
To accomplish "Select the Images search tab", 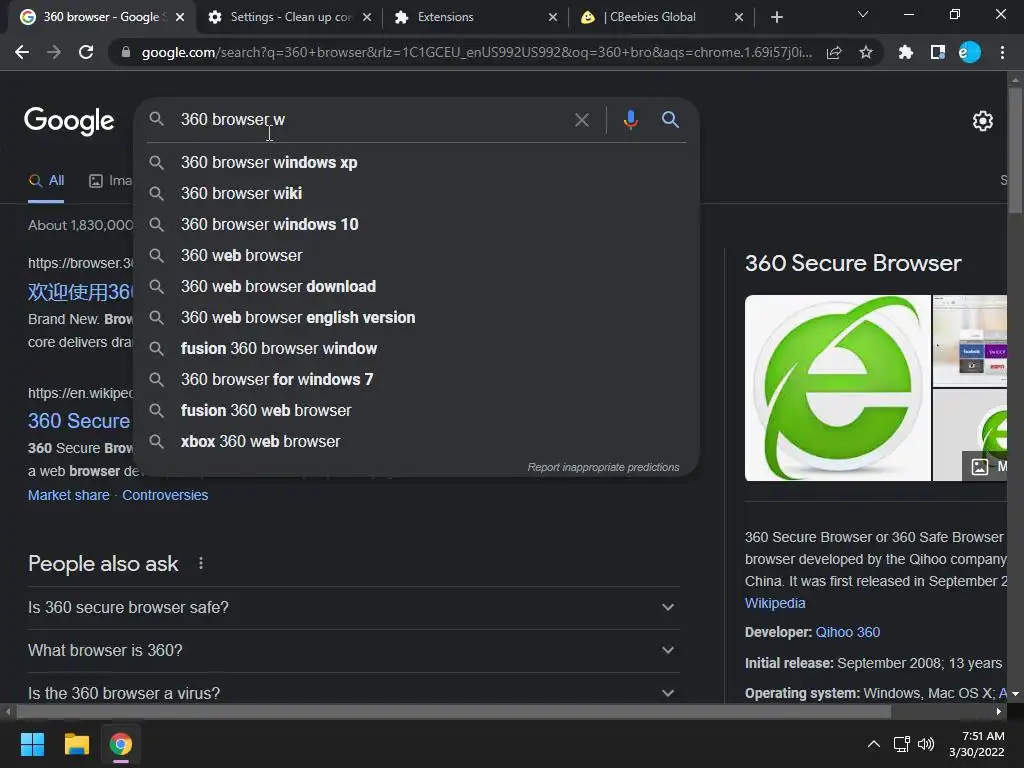I will (110, 181).
